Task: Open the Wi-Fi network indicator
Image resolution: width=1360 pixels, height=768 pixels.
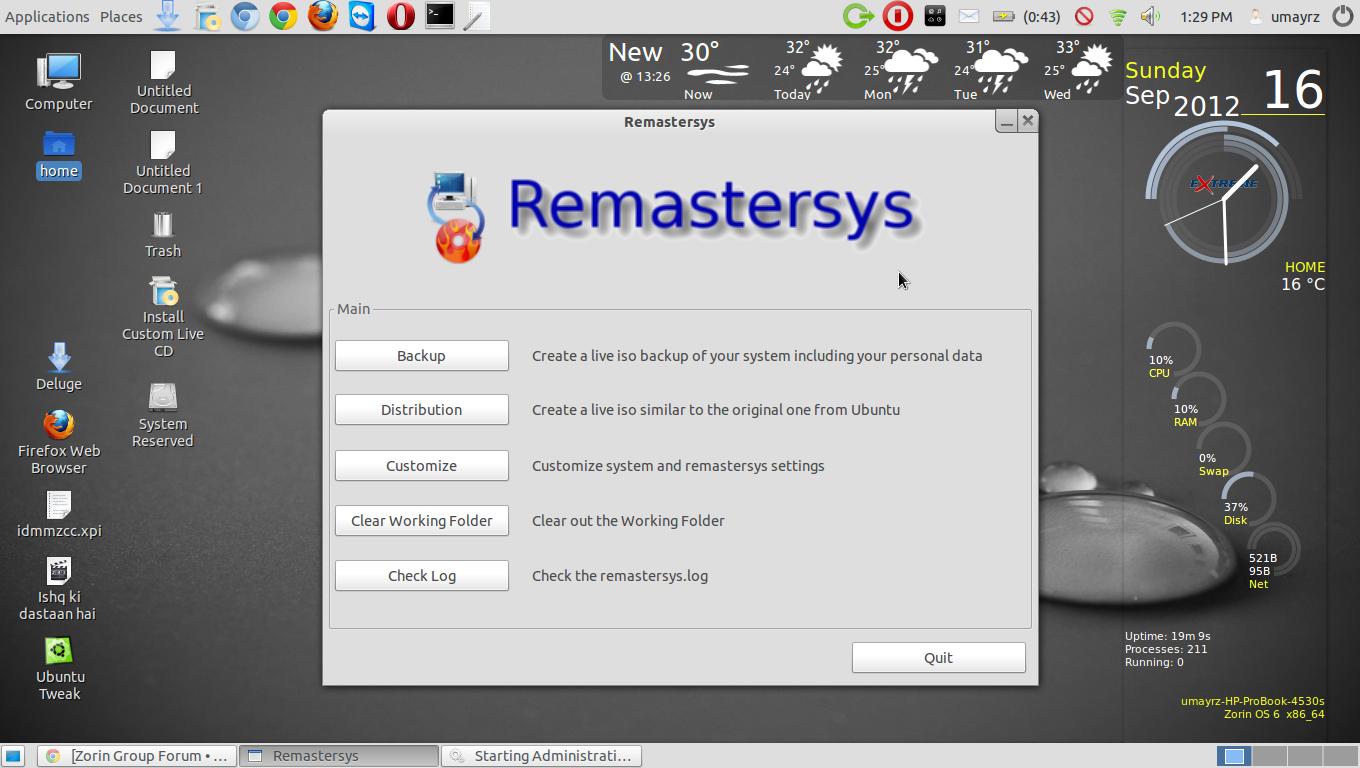Action: (1118, 16)
